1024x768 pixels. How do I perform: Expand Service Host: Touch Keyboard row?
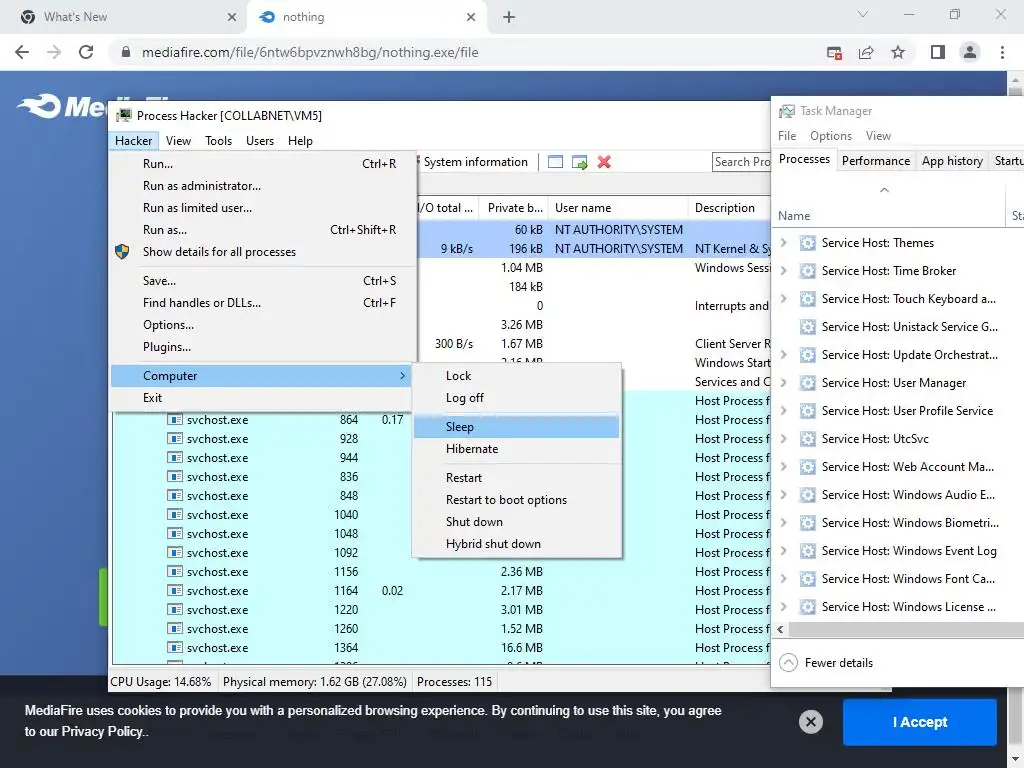point(784,299)
